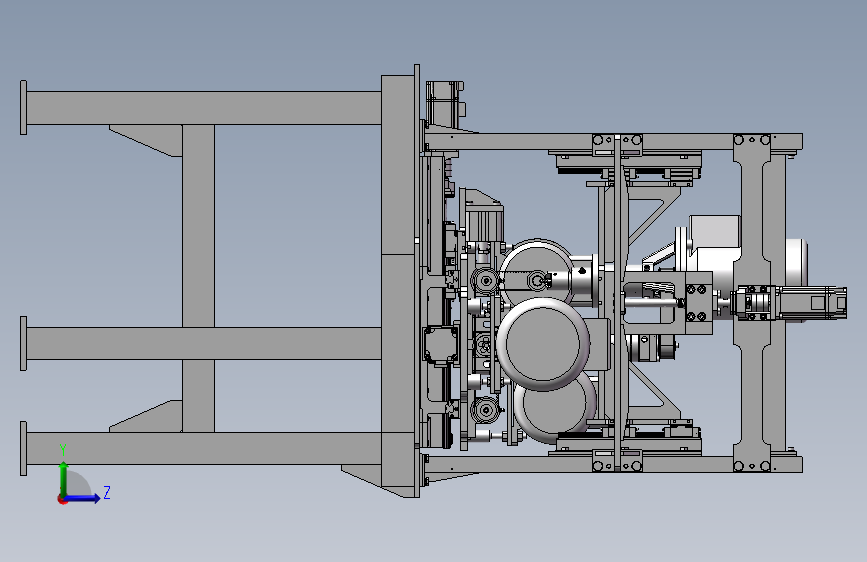Select the lower round wheel at the bottom

coord(556,409)
